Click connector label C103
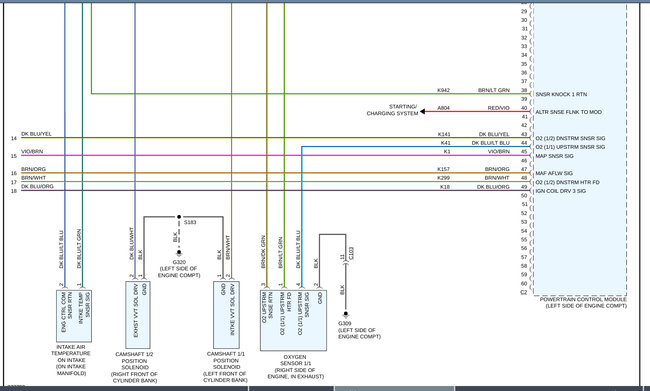 click(351, 253)
